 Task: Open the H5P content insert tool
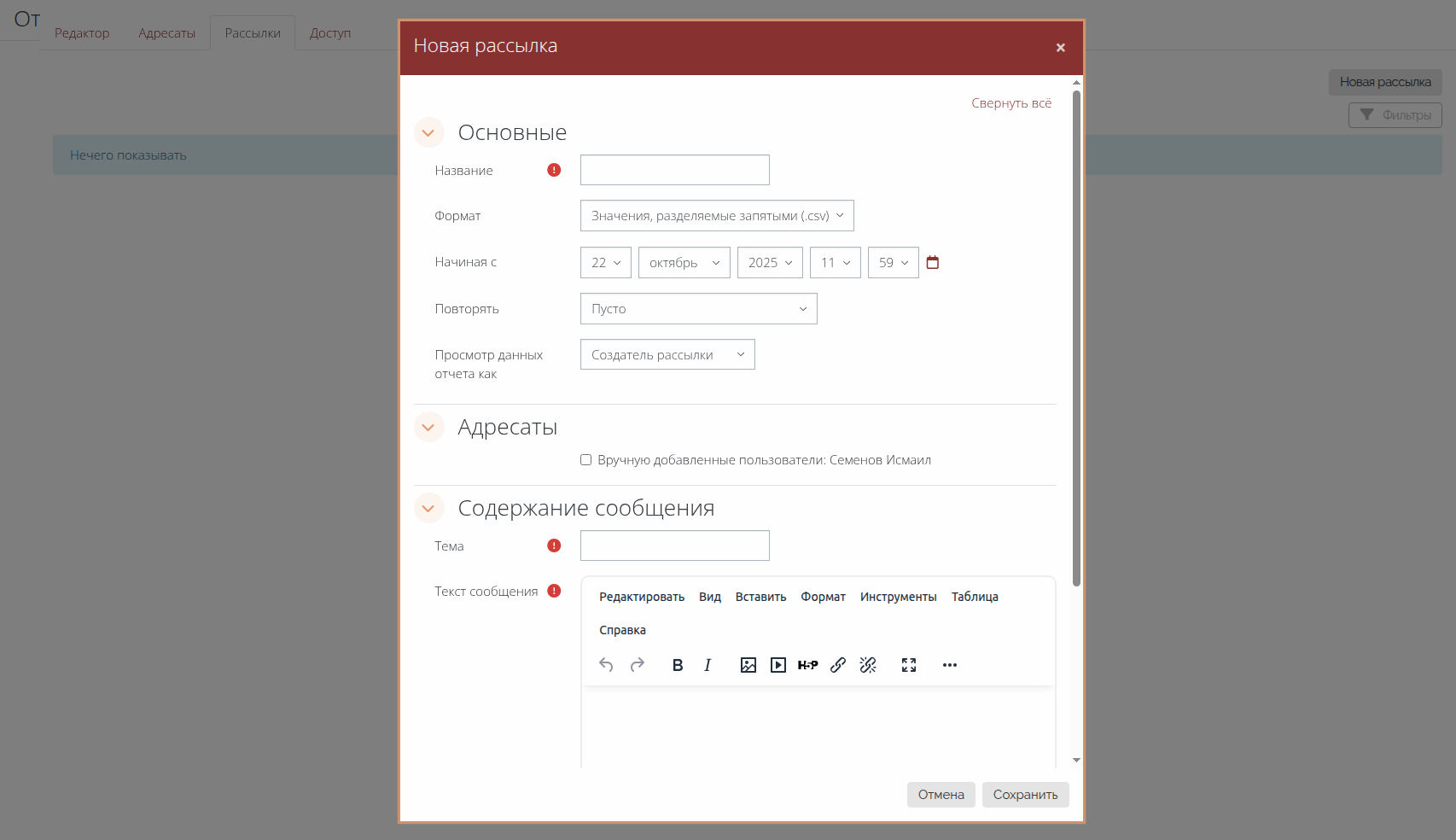[808, 665]
